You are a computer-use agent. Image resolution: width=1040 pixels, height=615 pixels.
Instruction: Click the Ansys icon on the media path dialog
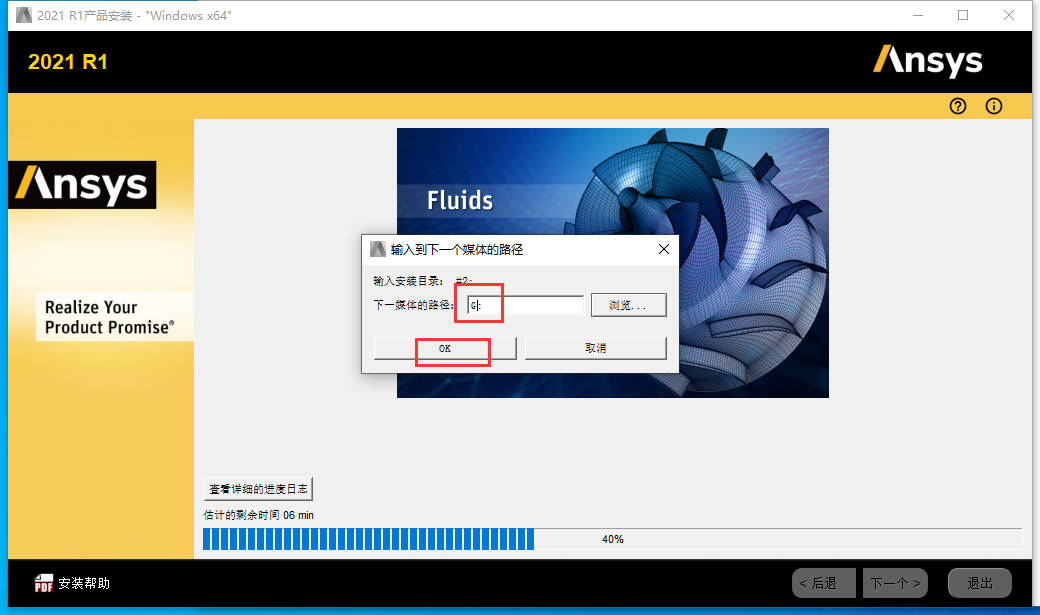[378, 249]
